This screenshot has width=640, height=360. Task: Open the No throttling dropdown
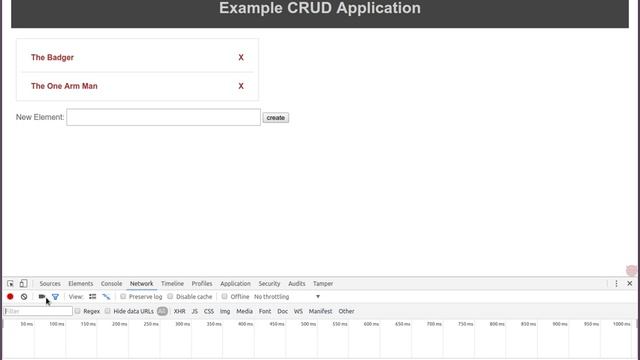click(x=287, y=297)
